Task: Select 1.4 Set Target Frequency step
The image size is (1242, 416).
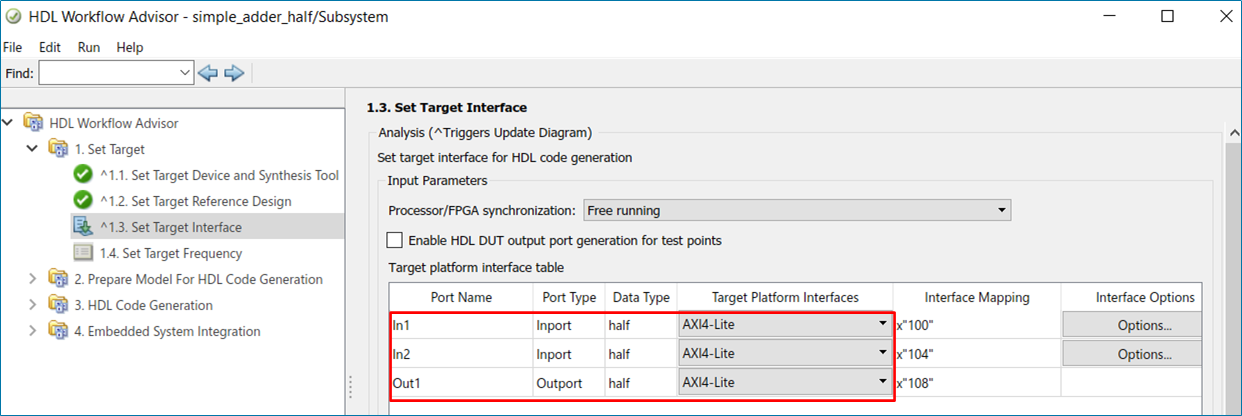Action: click(x=171, y=253)
